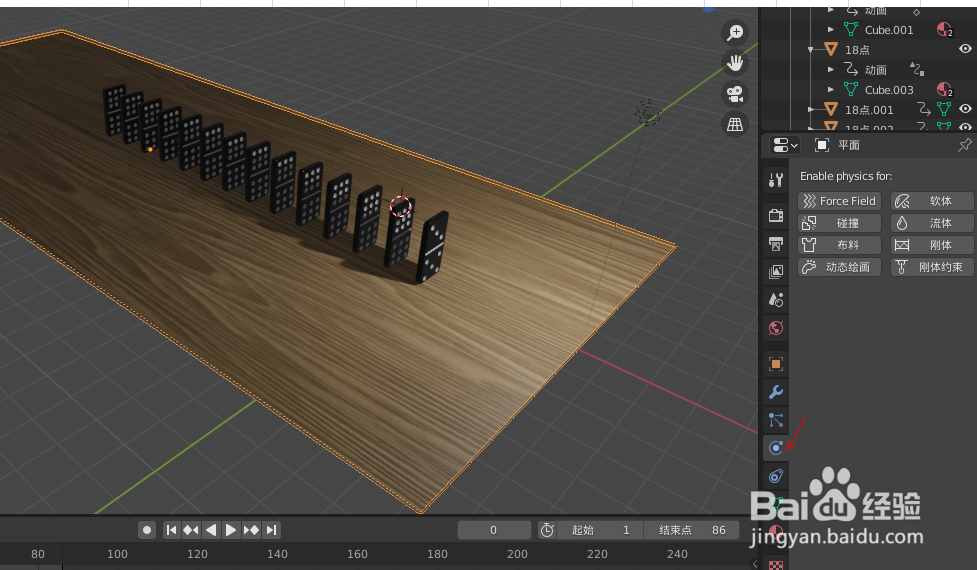The image size is (977, 570).
Task: Open the Output properties tab
Action: tap(776, 244)
